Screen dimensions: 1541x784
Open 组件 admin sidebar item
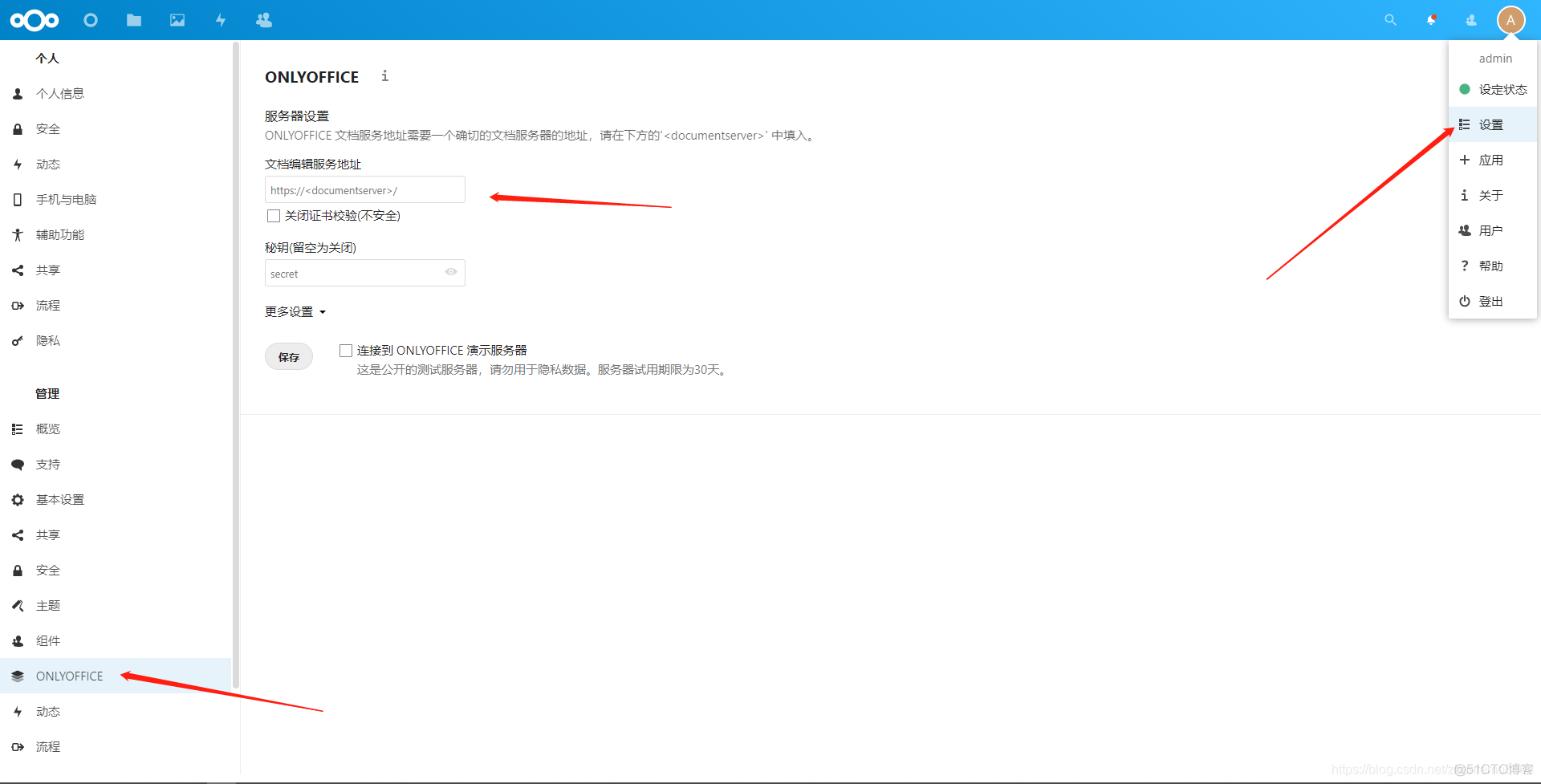(x=116, y=640)
